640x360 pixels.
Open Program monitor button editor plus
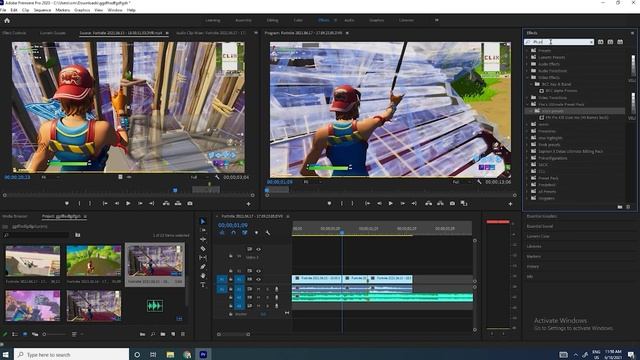(510, 204)
